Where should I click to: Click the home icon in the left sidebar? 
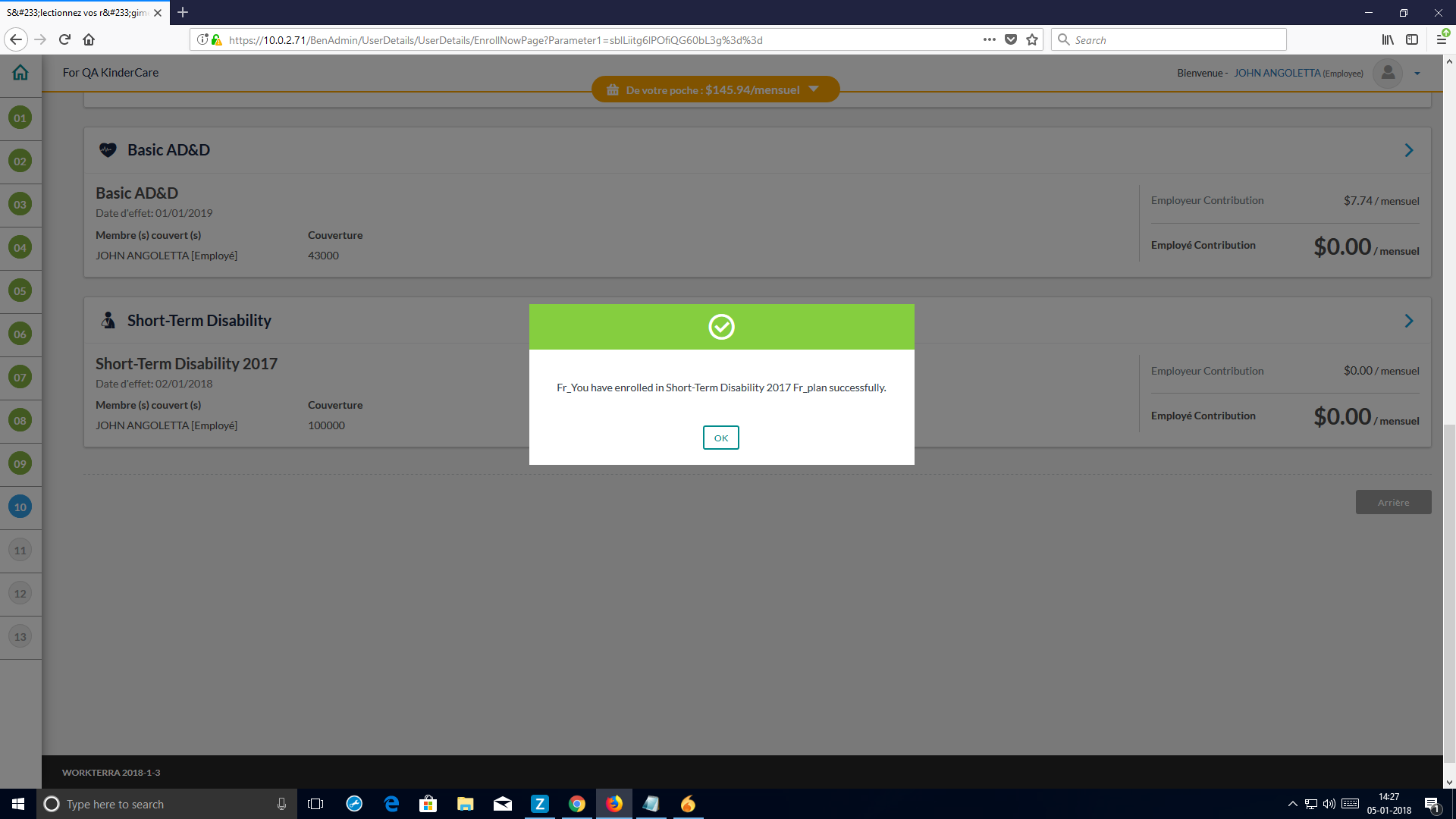(x=20, y=73)
